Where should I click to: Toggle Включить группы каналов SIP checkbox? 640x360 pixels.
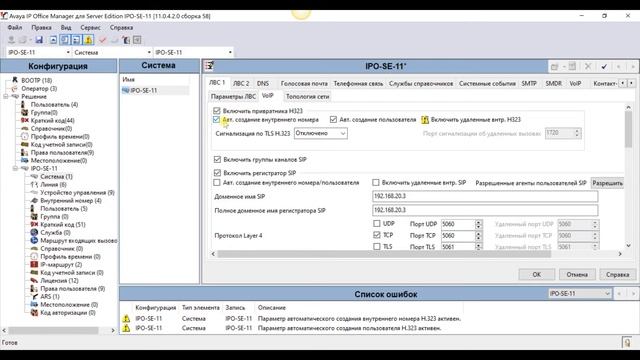tap(217, 160)
